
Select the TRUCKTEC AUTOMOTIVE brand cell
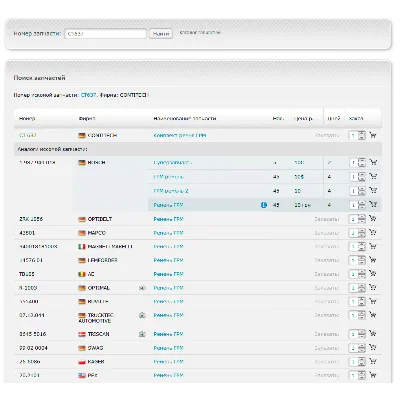[96, 318]
